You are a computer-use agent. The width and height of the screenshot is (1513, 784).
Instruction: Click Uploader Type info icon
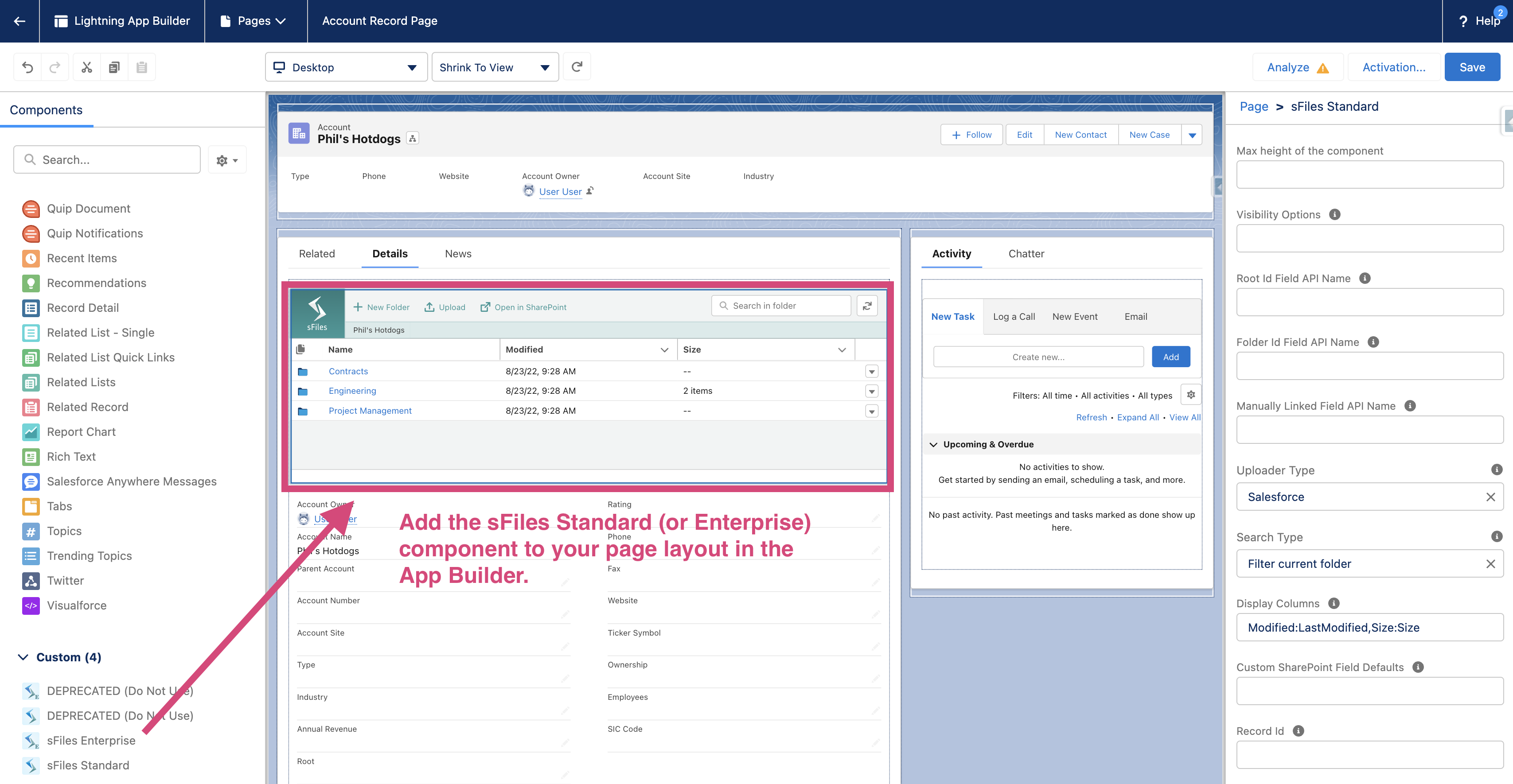(1497, 470)
